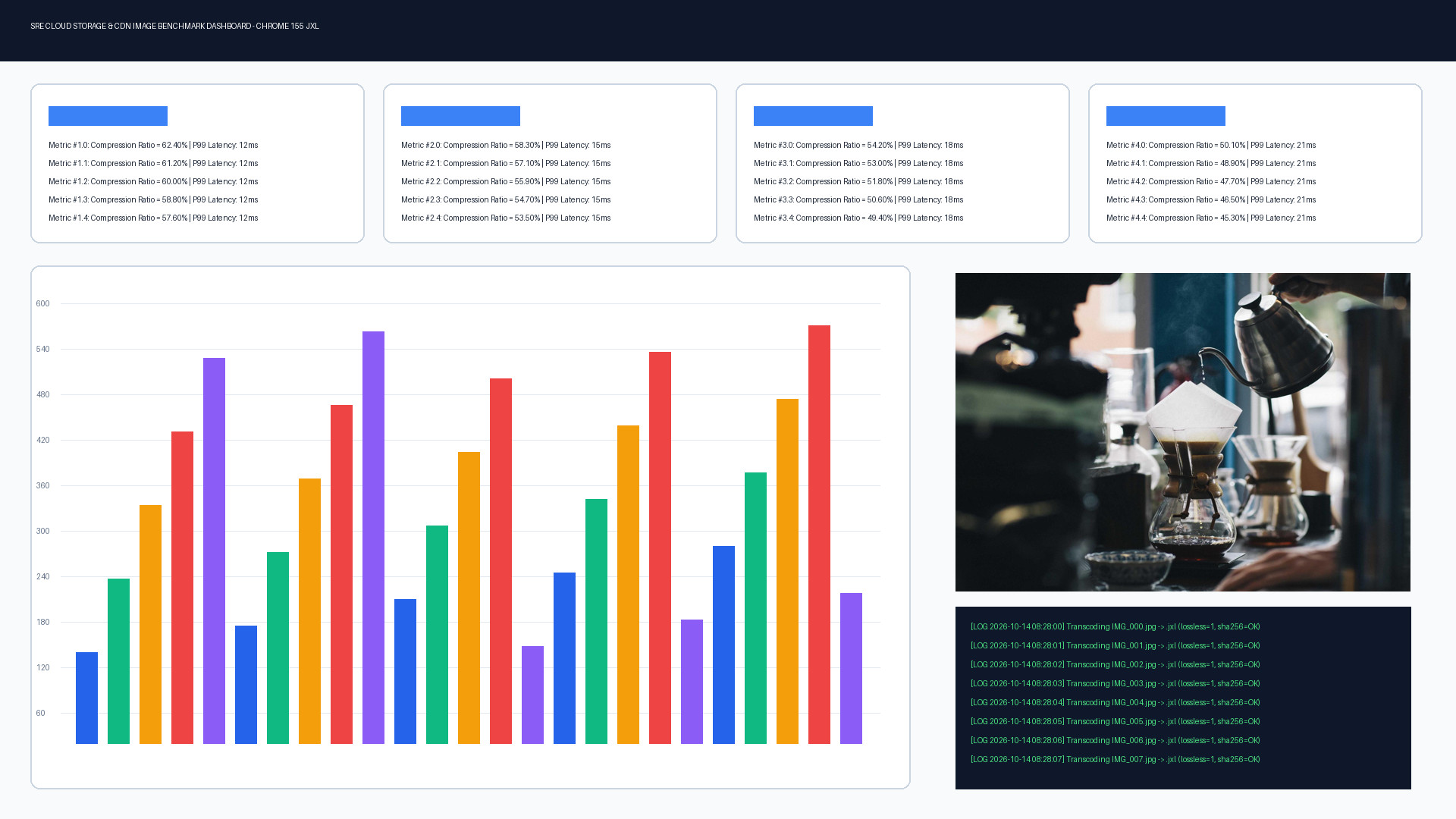Click the log entry for IMG_006.jpg

[1116, 740]
